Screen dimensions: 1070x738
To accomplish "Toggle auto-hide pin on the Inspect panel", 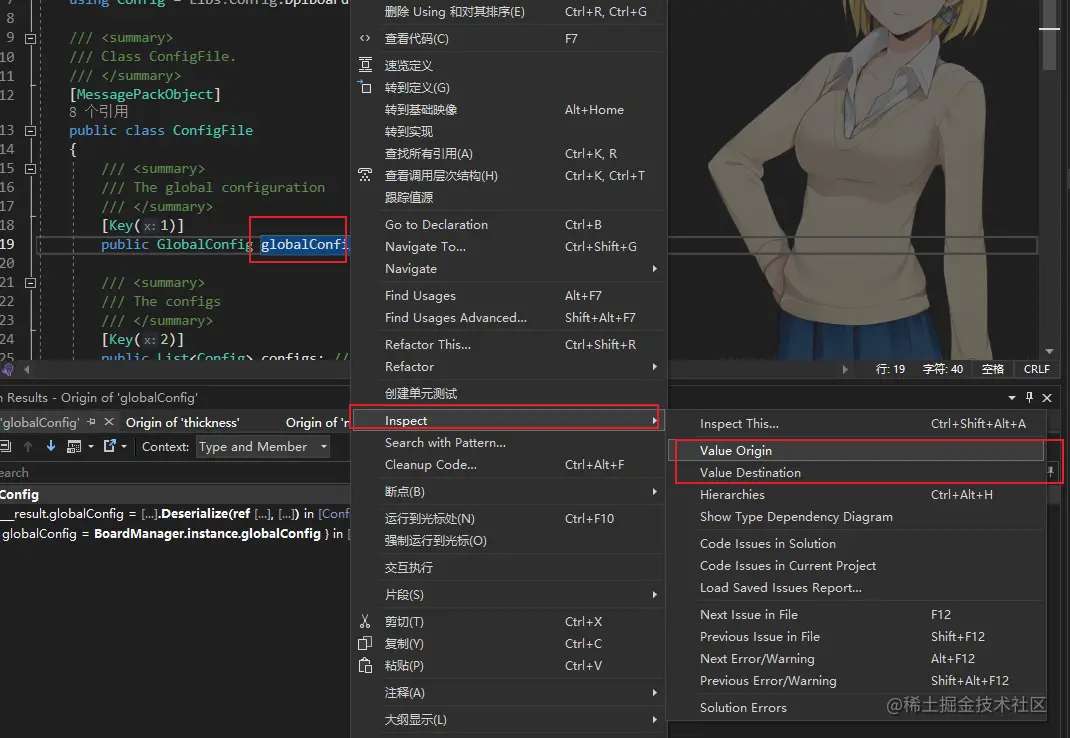I will coord(1028,398).
